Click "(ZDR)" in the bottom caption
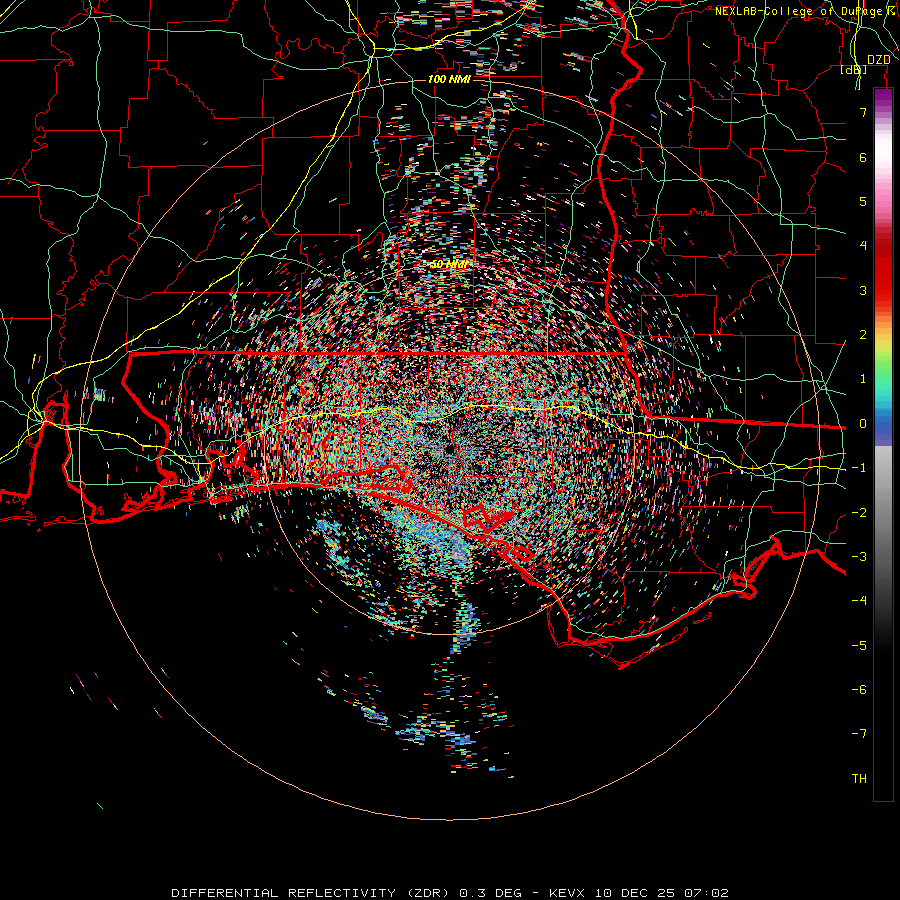 click(426, 893)
